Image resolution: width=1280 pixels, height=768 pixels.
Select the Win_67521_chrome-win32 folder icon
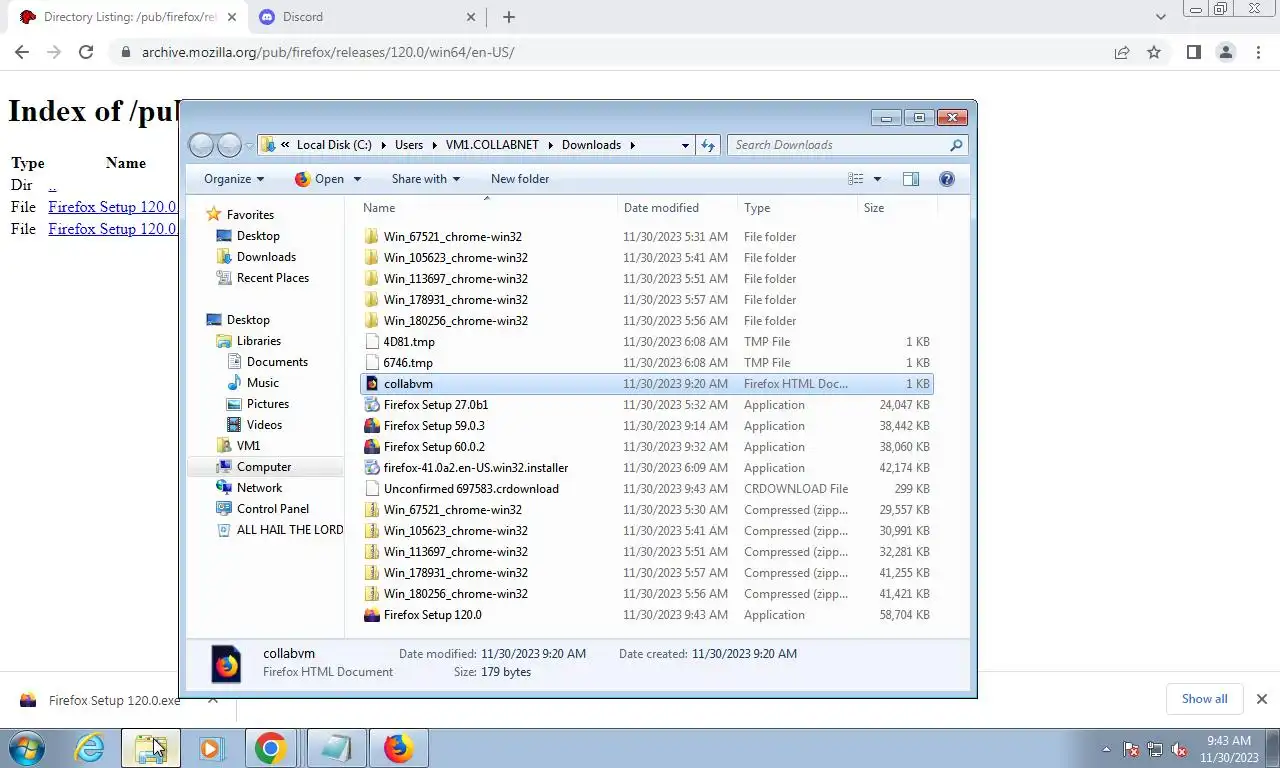coord(372,237)
